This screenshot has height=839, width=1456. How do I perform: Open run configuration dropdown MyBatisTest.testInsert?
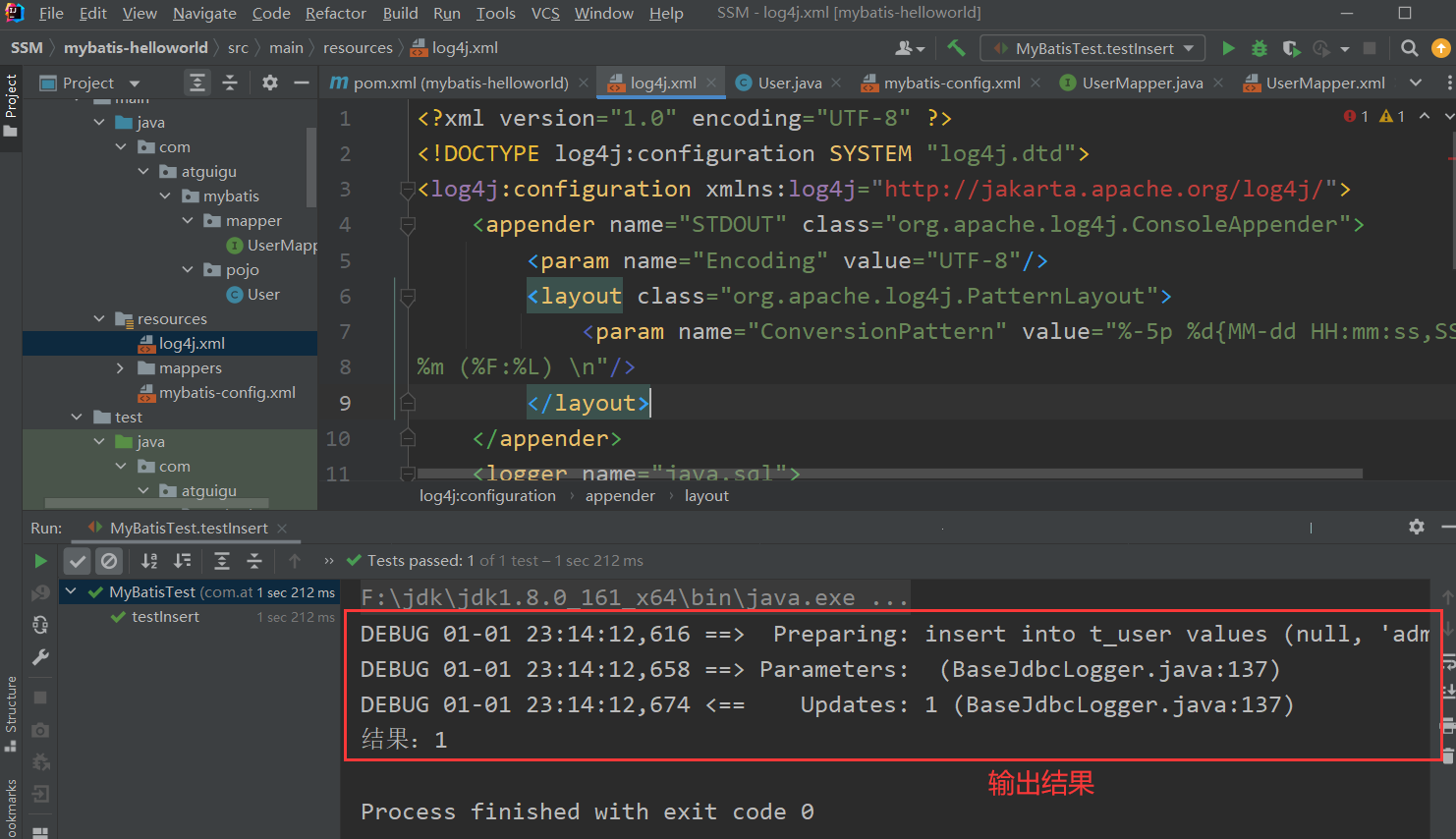1094,48
